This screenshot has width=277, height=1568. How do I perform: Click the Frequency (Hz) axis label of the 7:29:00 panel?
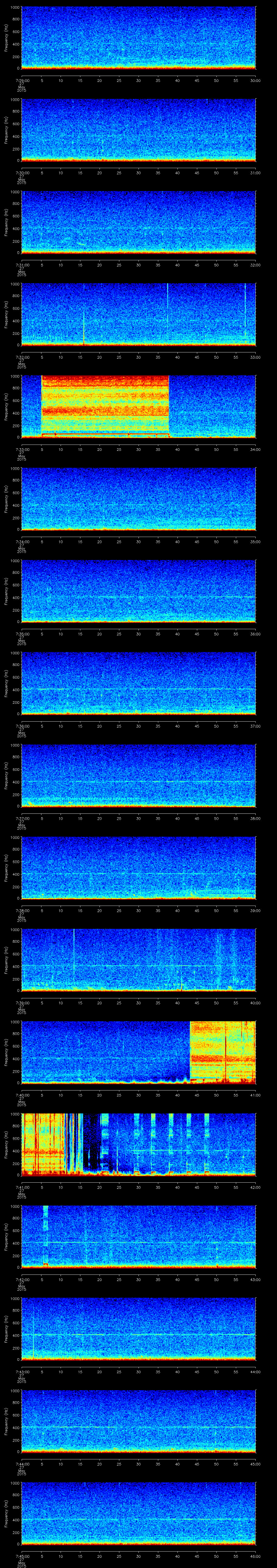[x=6, y=38]
